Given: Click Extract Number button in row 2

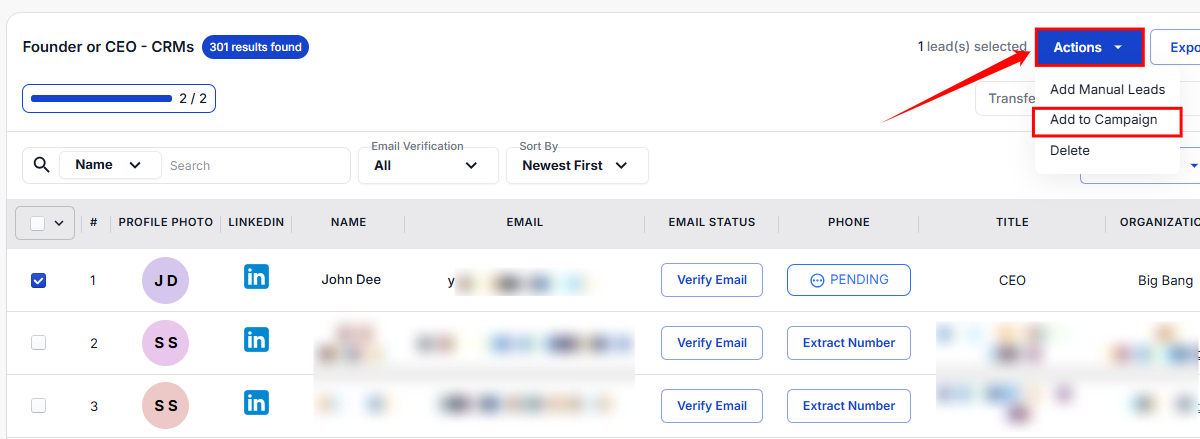Looking at the screenshot, I should [849, 343].
